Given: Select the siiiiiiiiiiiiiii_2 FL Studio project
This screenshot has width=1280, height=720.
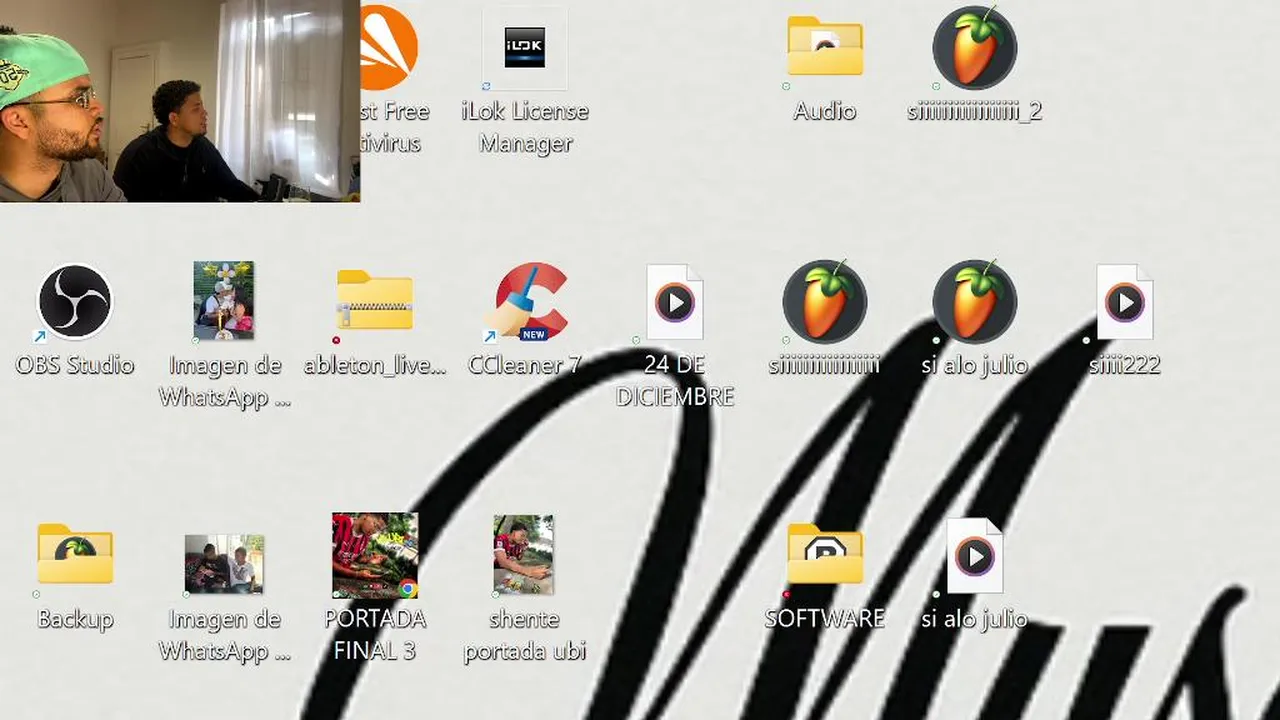Looking at the screenshot, I should [975, 48].
